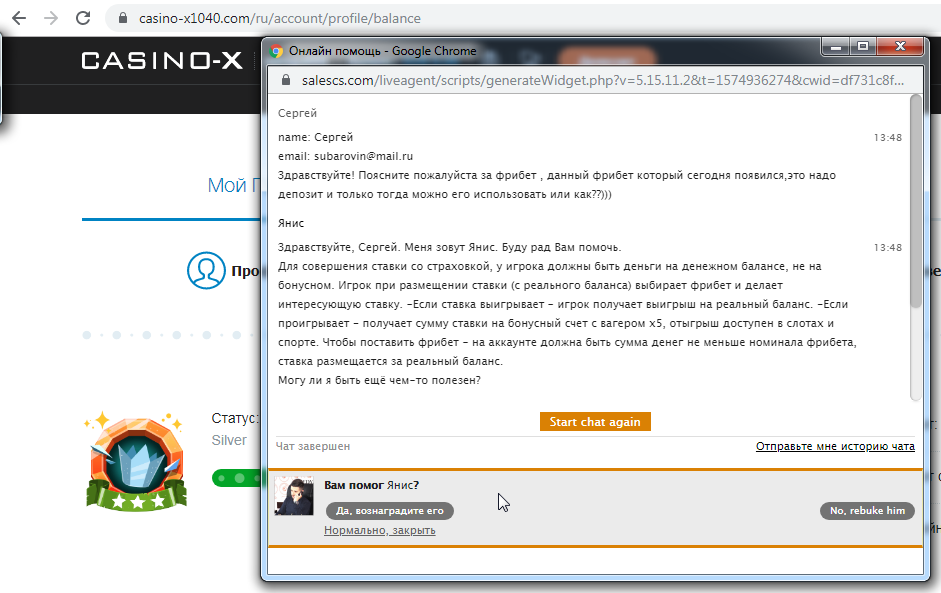
Task: Click the green status progress bar
Action: 237,478
